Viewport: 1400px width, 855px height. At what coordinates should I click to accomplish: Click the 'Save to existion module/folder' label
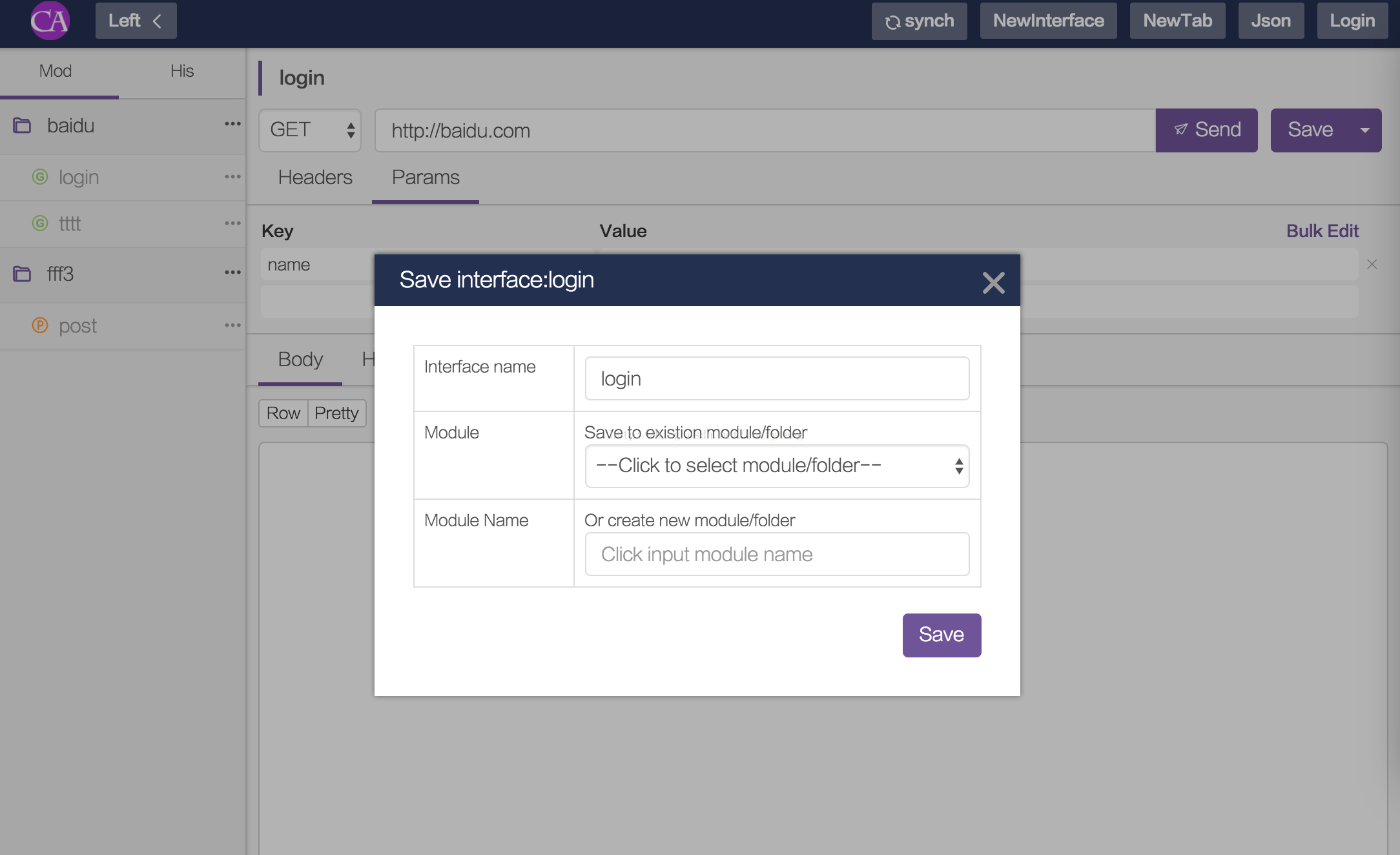(x=695, y=433)
